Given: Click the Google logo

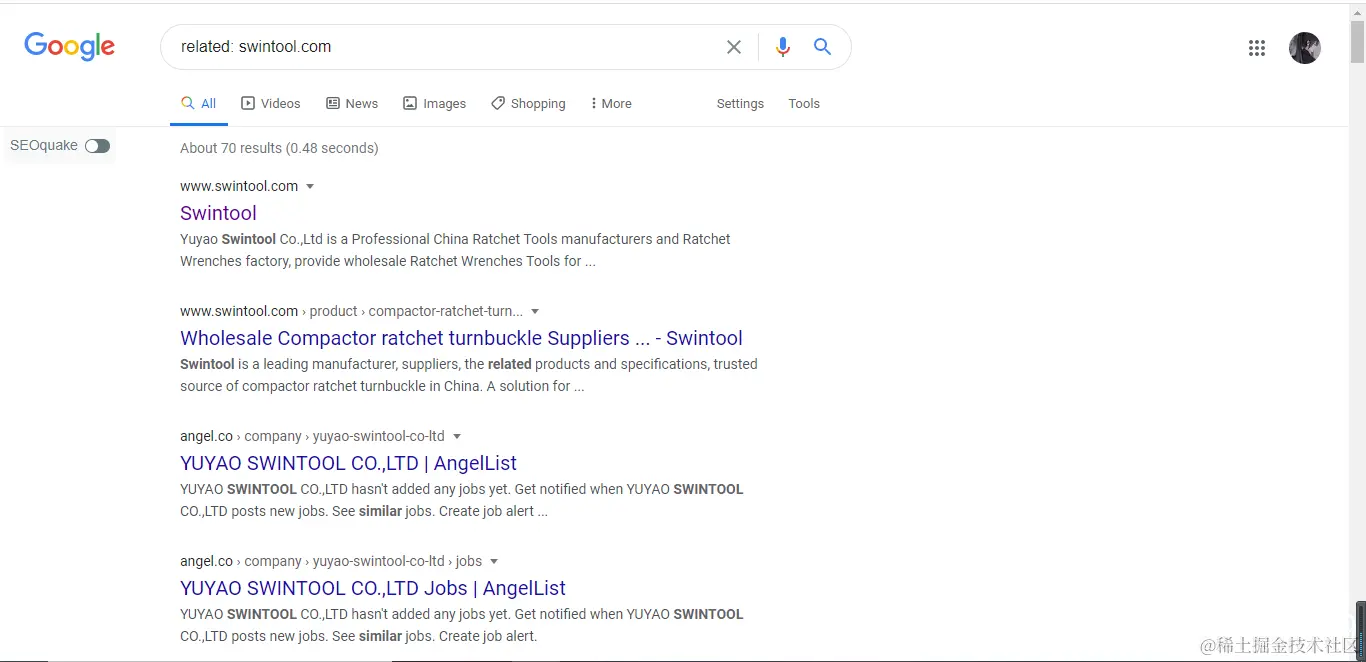Looking at the screenshot, I should 69,46.
